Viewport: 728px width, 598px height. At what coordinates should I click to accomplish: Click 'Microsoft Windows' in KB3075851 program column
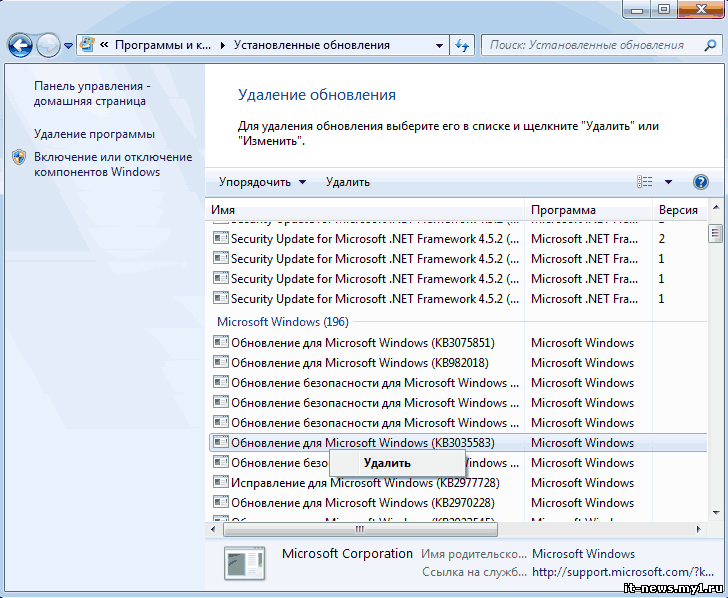(583, 343)
